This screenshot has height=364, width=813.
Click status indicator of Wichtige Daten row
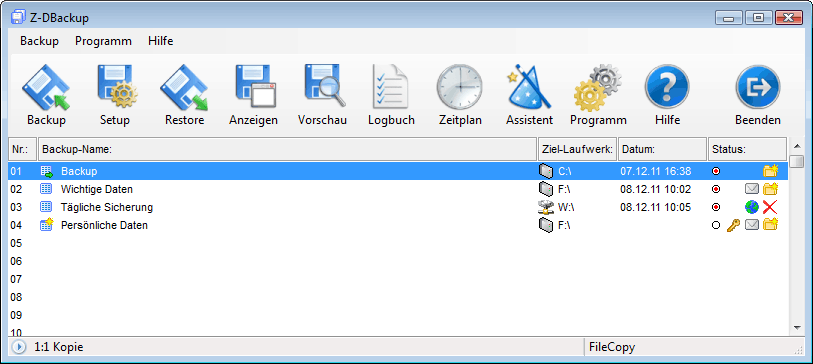pyautogui.click(x=716, y=189)
